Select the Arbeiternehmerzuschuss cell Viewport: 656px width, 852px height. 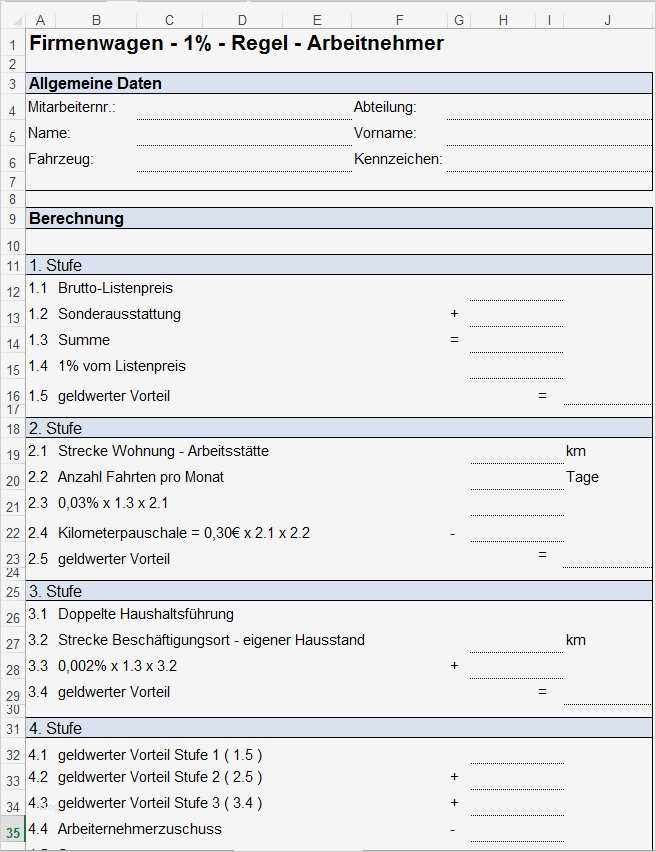coord(140,829)
